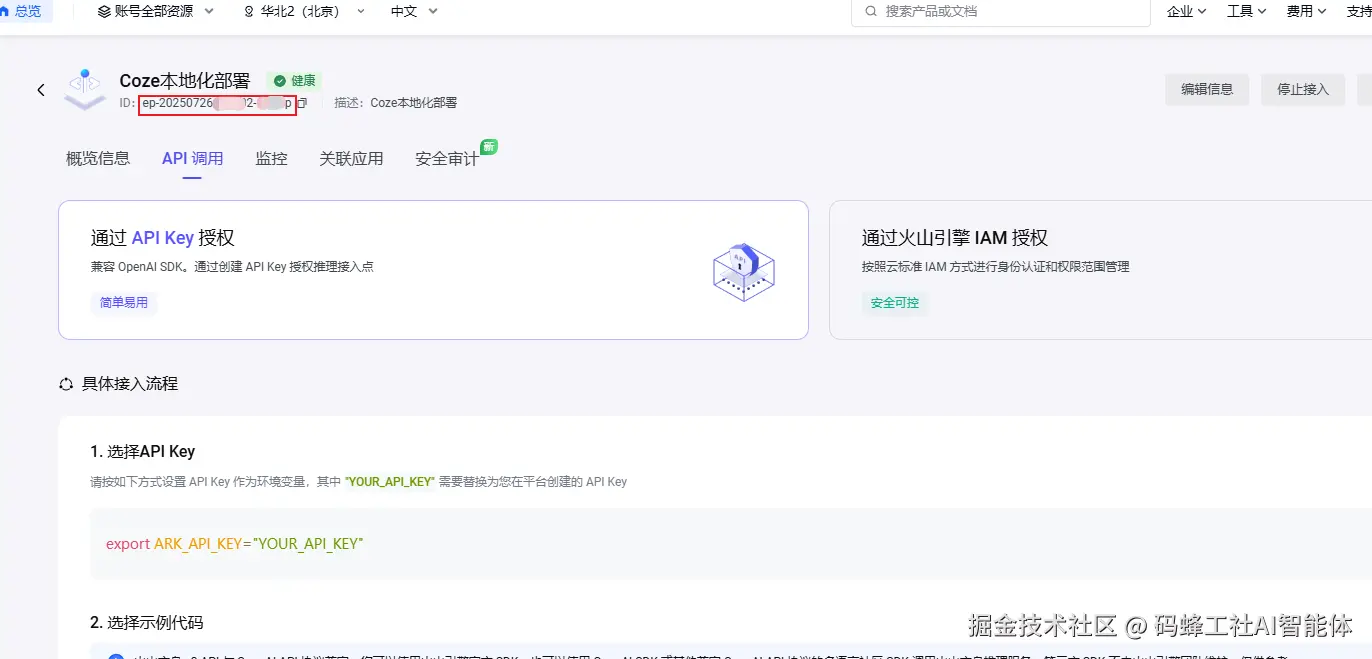Viewport: 1372px width, 659px height.
Task: Click the 简单易用 tag
Action: click(124, 302)
